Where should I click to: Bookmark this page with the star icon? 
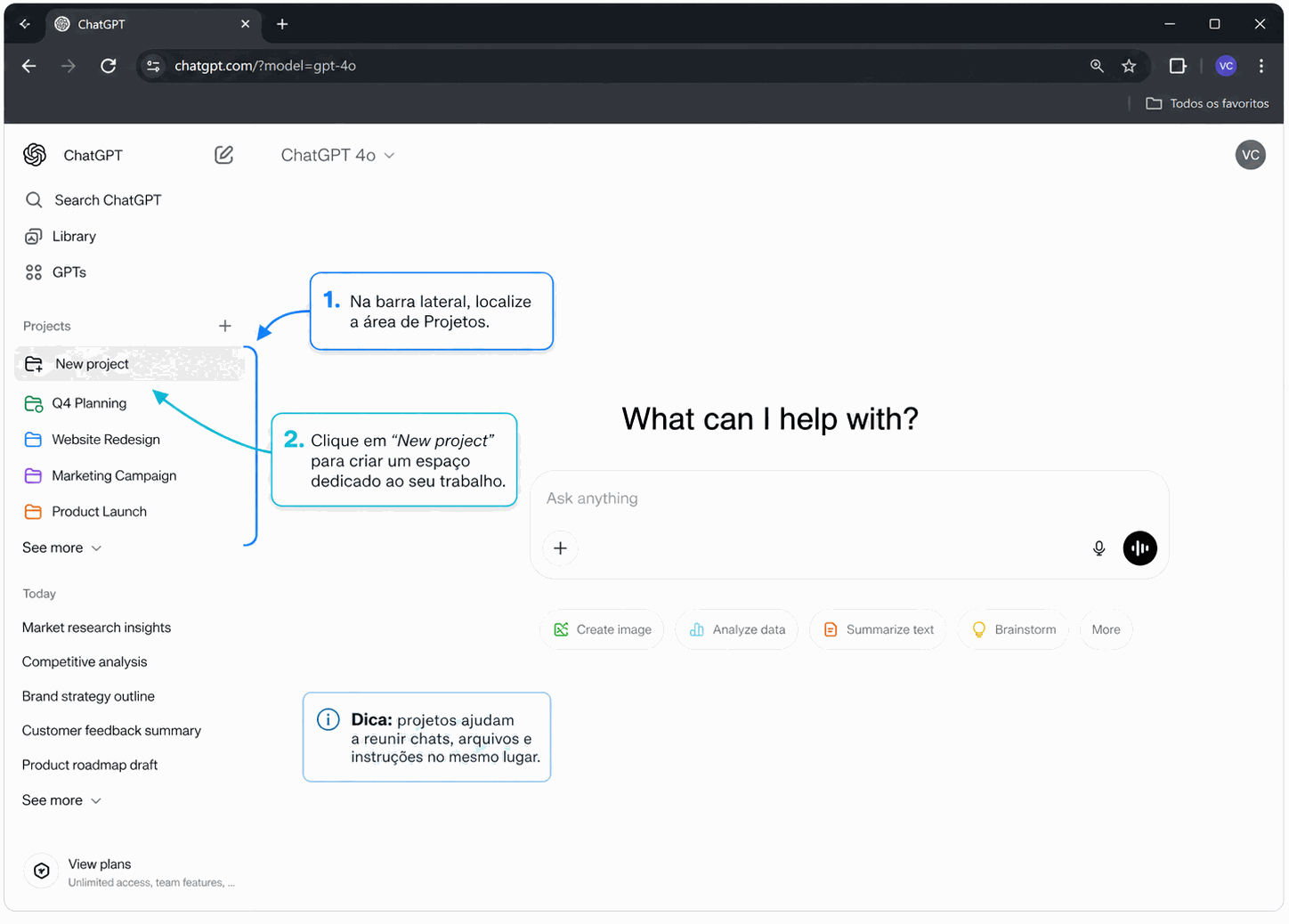[x=1129, y=66]
